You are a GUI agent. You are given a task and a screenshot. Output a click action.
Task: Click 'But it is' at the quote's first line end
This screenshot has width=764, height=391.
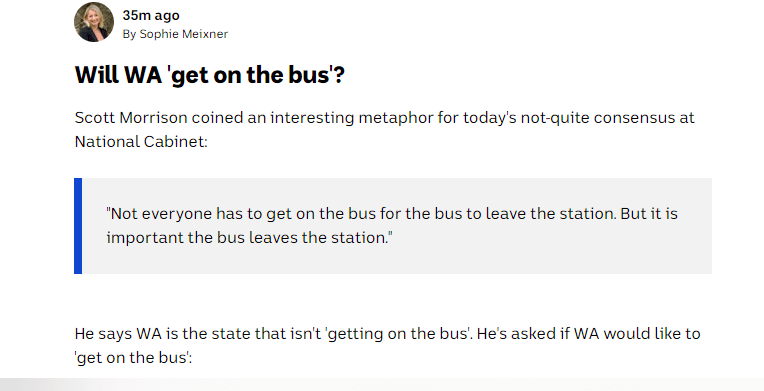coord(649,214)
